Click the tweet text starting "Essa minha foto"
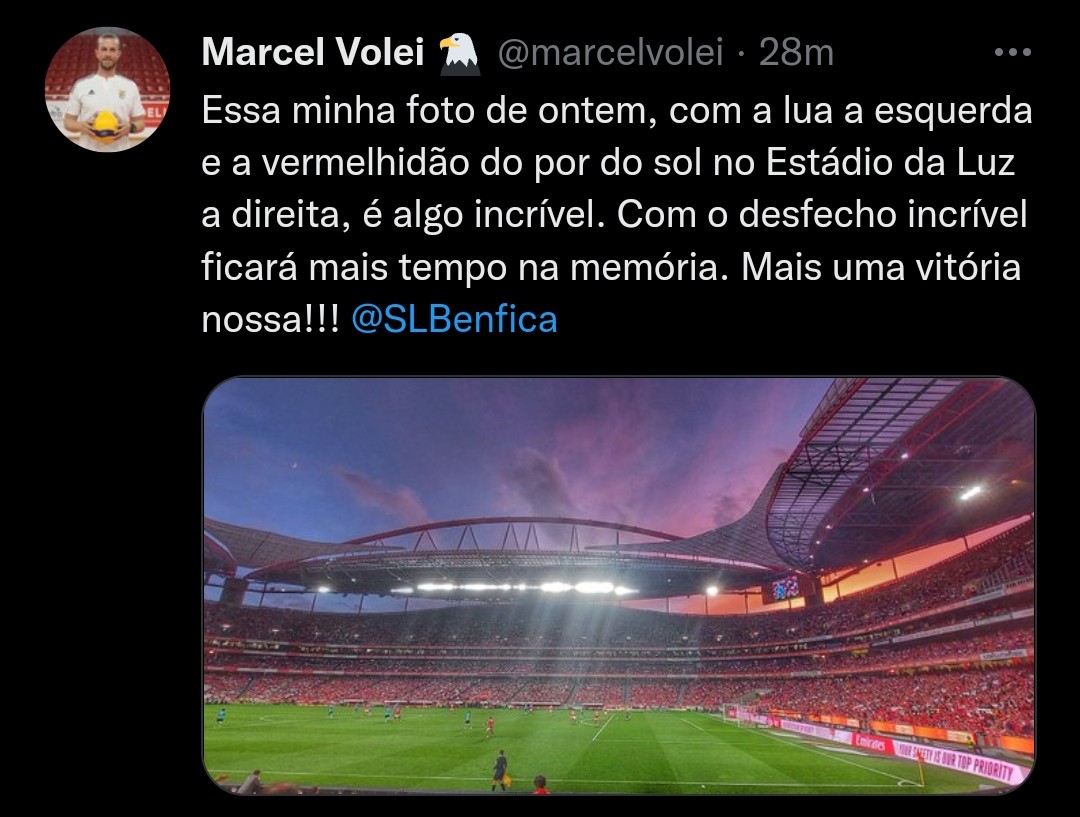 click(617, 215)
